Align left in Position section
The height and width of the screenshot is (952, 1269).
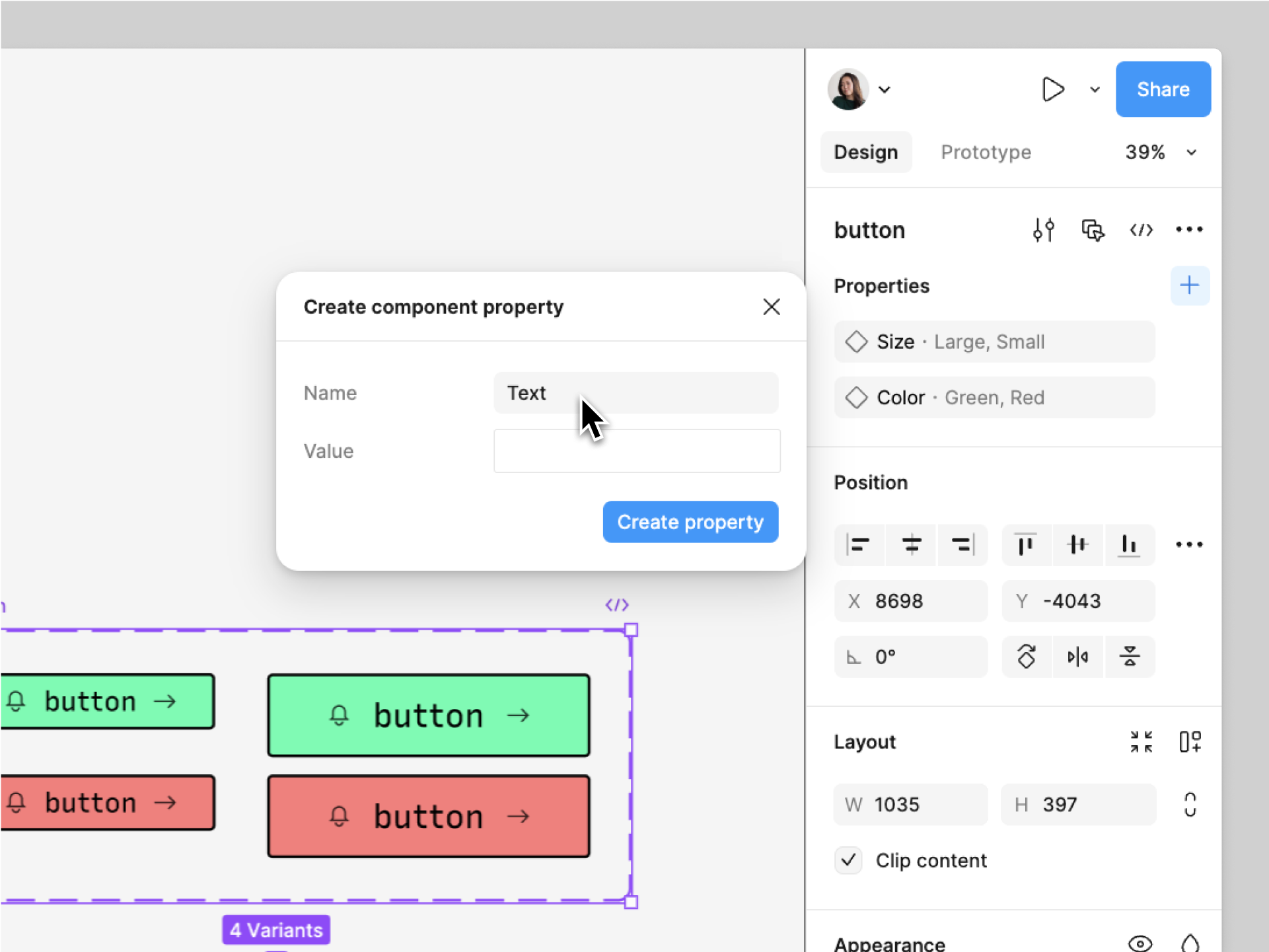859,545
